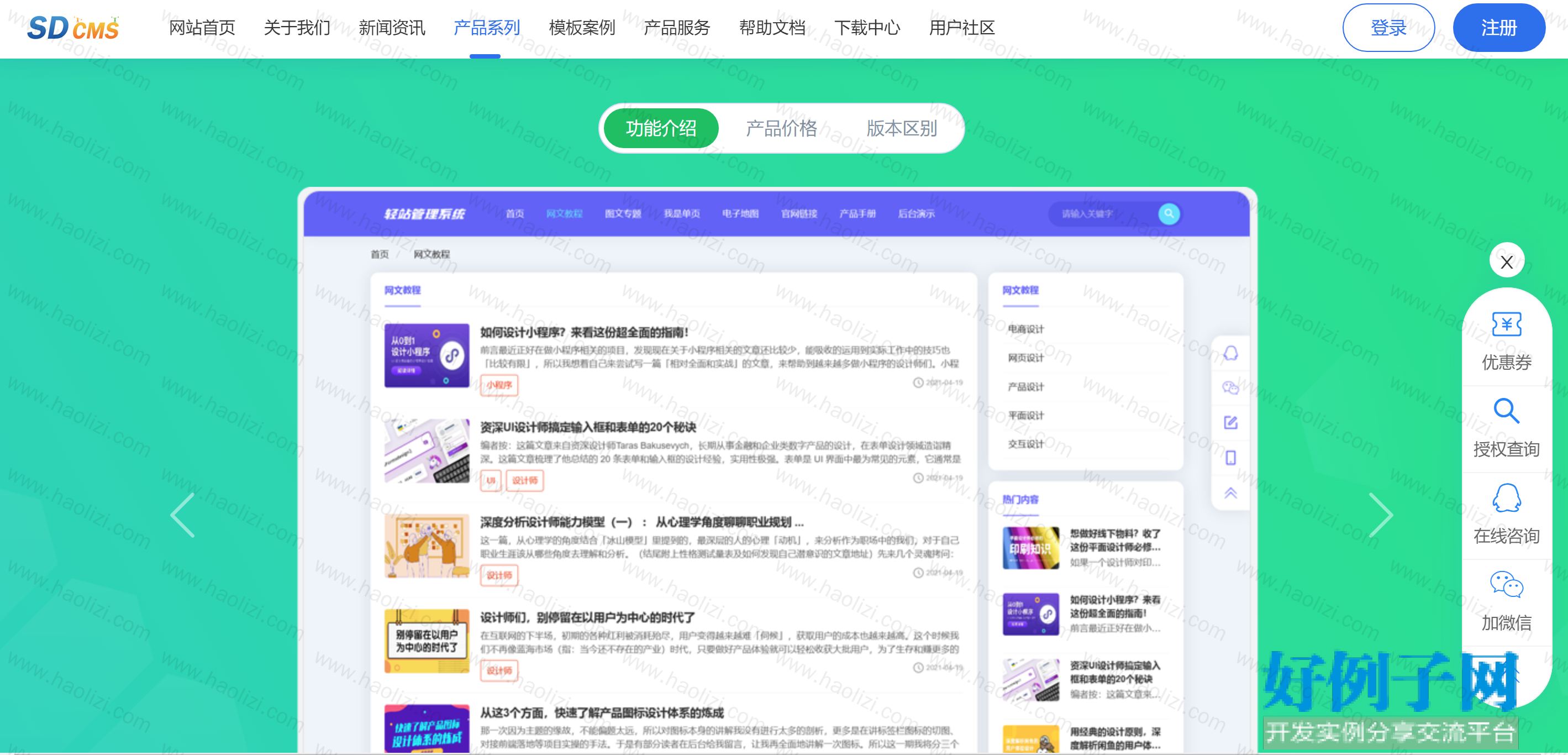Screen dimensions: 1568x755
Task: Click 官网链接 in preview navigation
Action: (x=798, y=214)
